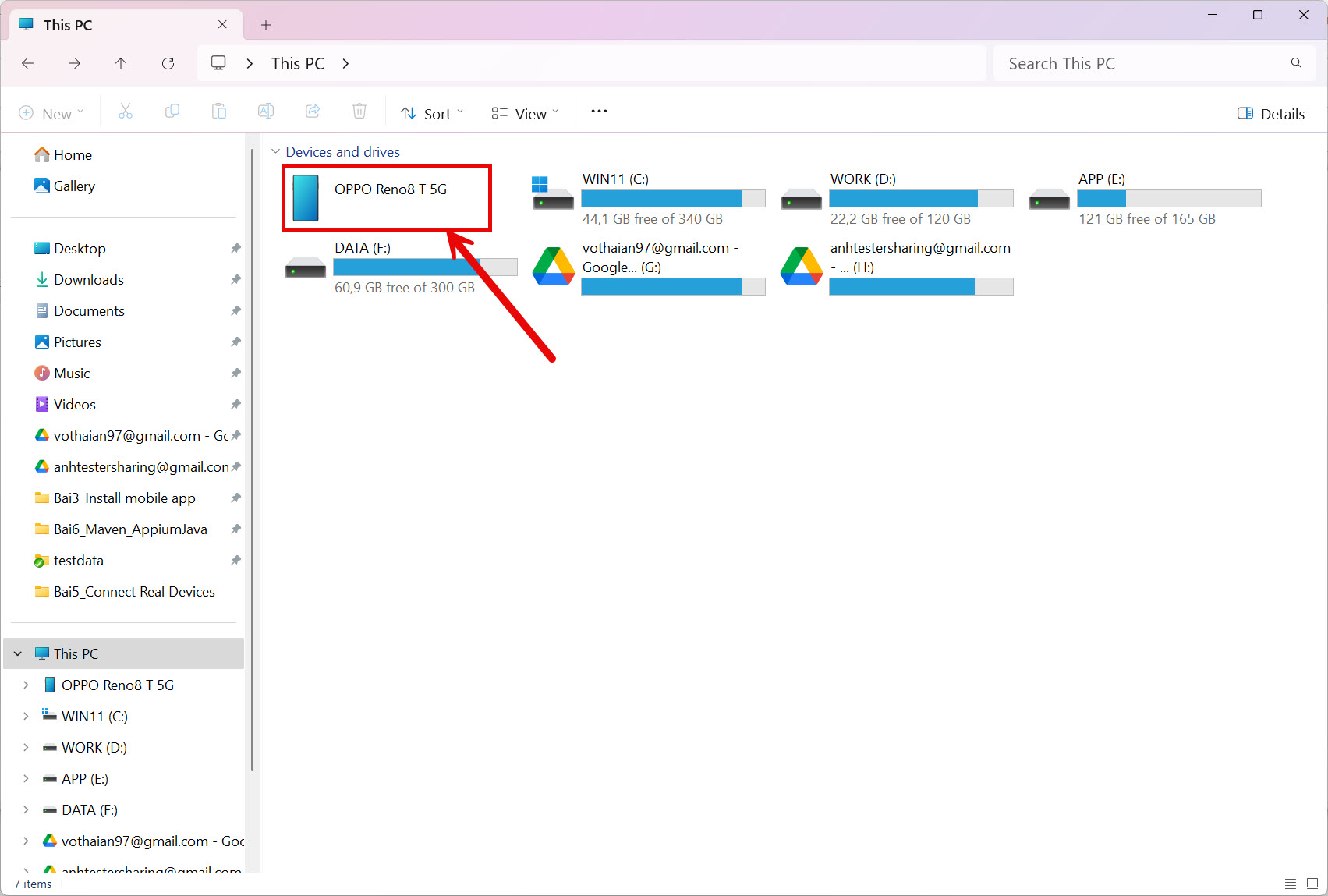The width and height of the screenshot is (1328, 896).
Task: Click the Rename icon in toolbar
Action: pyautogui.click(x=266, y=112)
